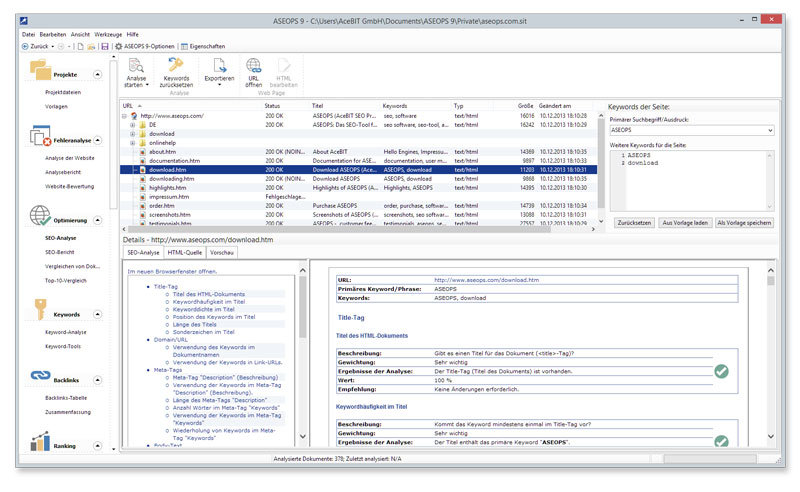Click the Fehleranalyse sidebar icon
The width and height of the screenshot is (800, 492).
[40, 136]
